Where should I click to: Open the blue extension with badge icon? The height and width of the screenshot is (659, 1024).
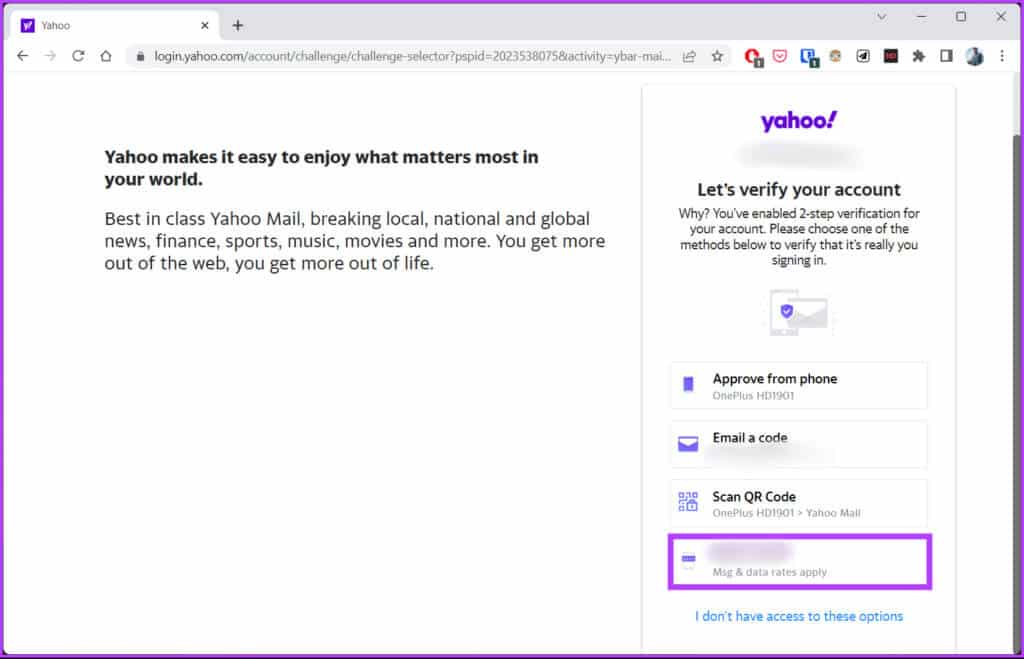(x=809, y=57)
